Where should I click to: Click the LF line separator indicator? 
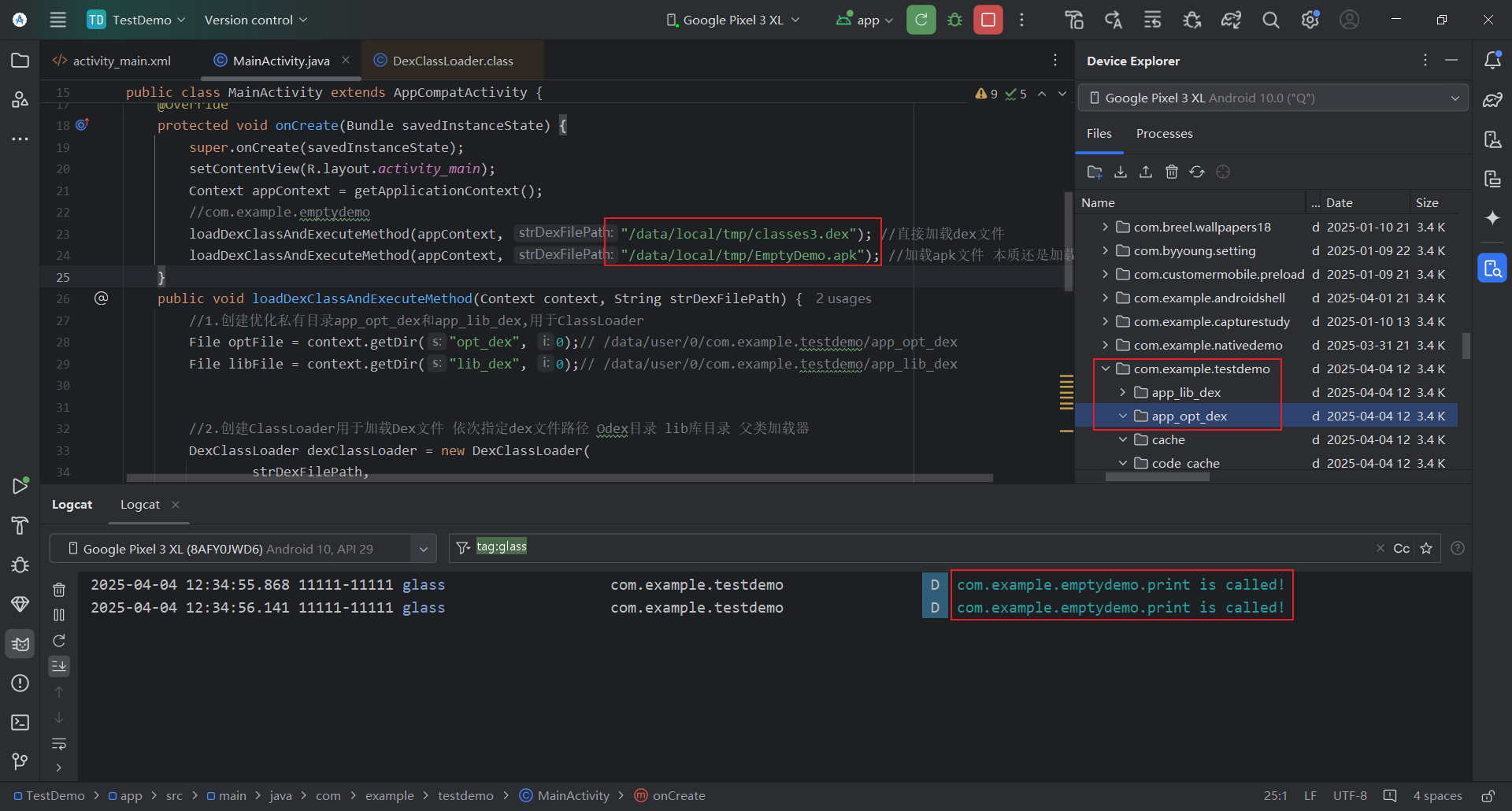coord(1310,796)
